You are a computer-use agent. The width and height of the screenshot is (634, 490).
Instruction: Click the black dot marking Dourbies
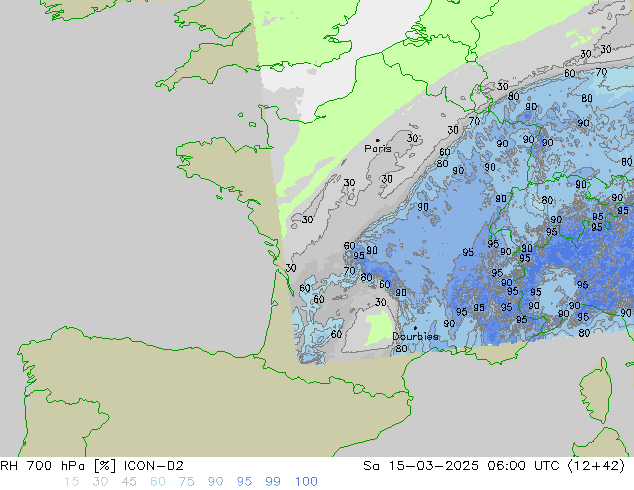415,328
